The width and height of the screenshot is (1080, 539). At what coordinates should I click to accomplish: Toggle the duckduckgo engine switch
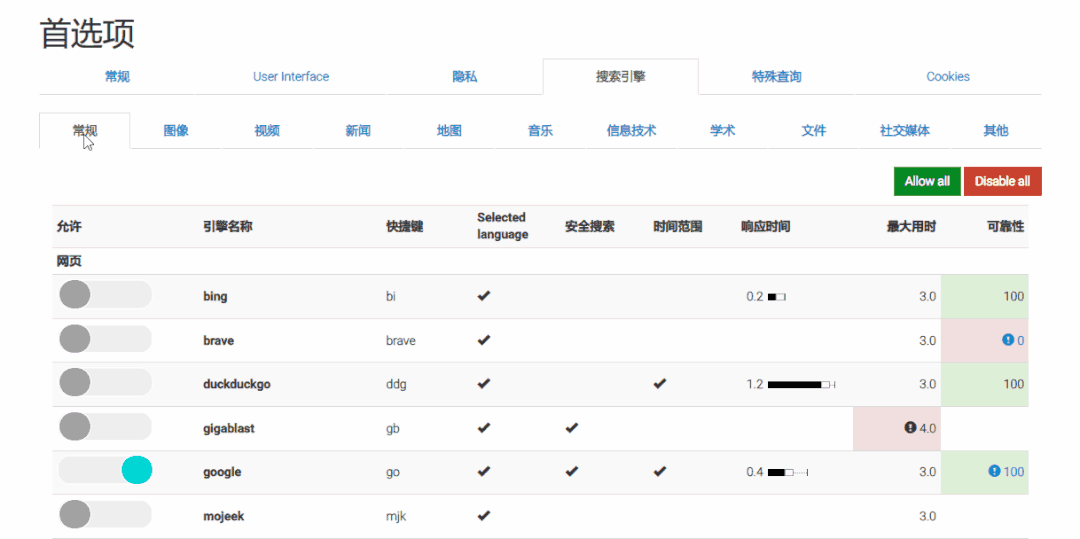[x=105, y=382]
